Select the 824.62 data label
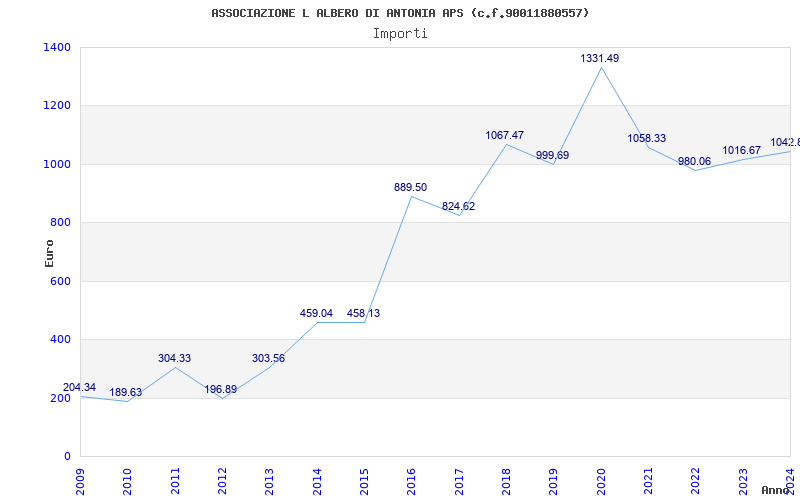 [458, 206]
